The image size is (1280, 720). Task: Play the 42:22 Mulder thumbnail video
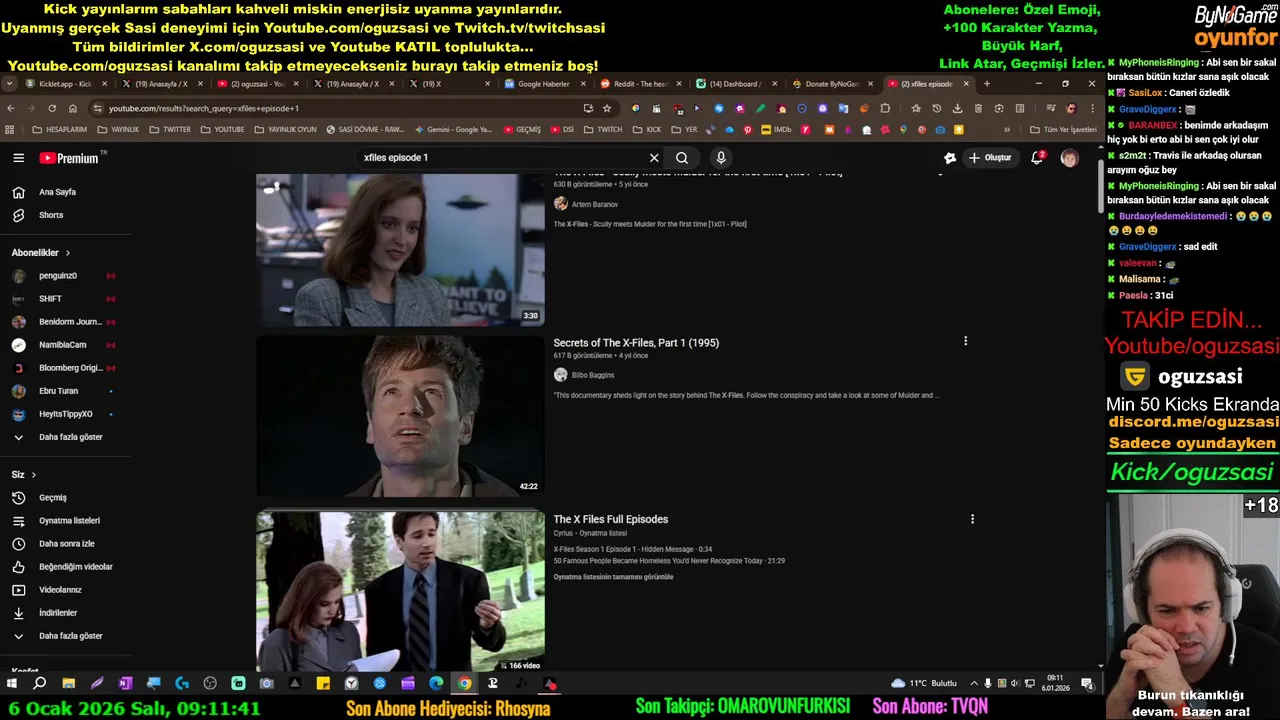tap(400, 416)
